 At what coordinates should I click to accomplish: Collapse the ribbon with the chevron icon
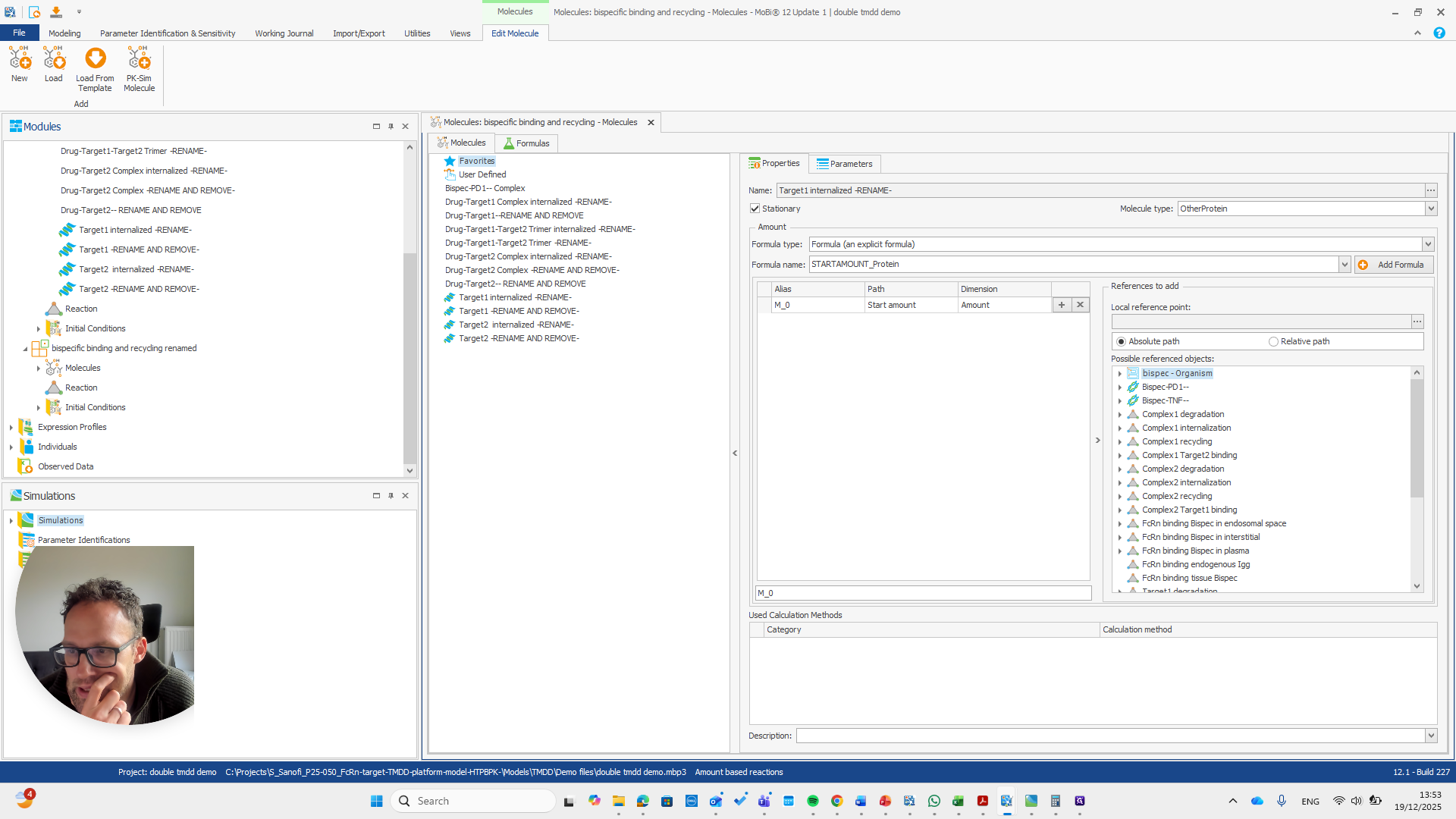pyautogui.click(x=1417, y=33)
